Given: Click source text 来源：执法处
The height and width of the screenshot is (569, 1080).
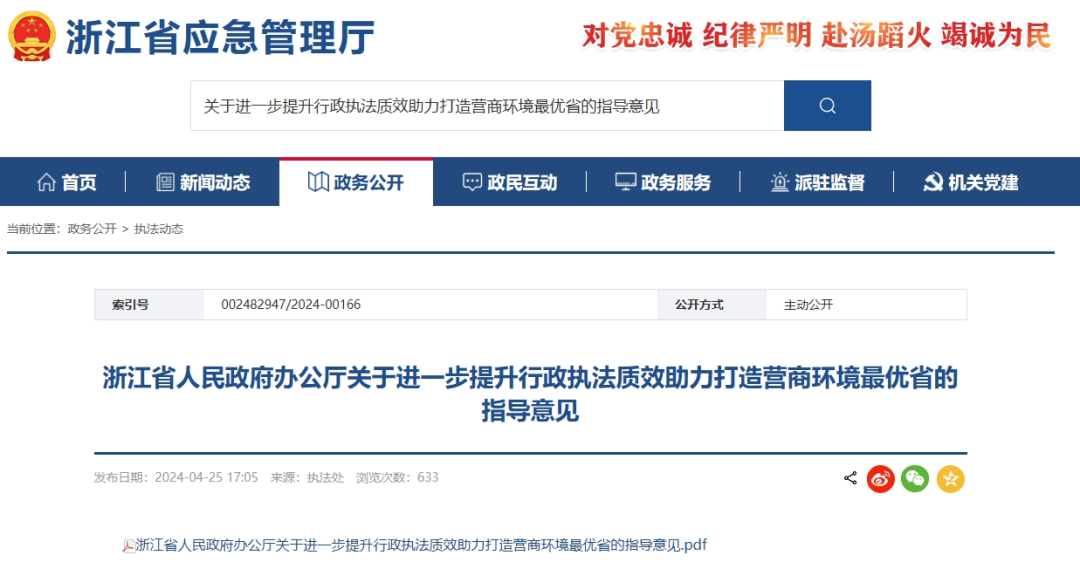Looking at the screenshot, I should 307,477.
